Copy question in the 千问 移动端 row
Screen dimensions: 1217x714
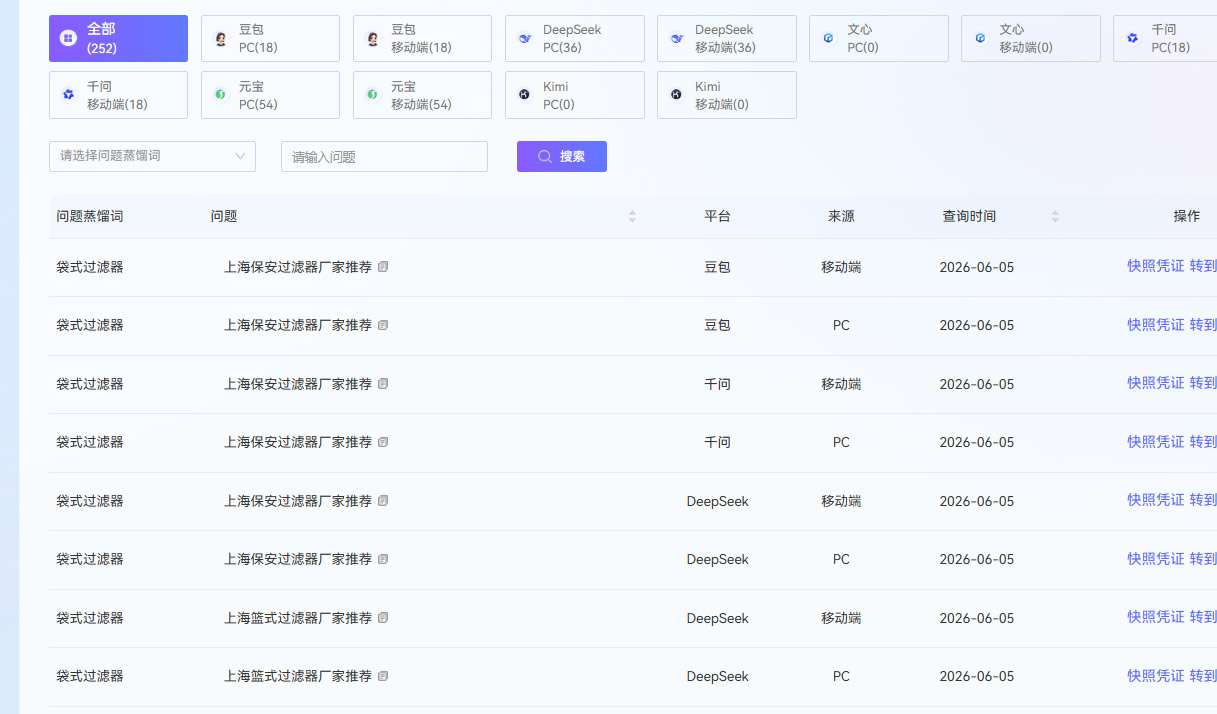383,384
